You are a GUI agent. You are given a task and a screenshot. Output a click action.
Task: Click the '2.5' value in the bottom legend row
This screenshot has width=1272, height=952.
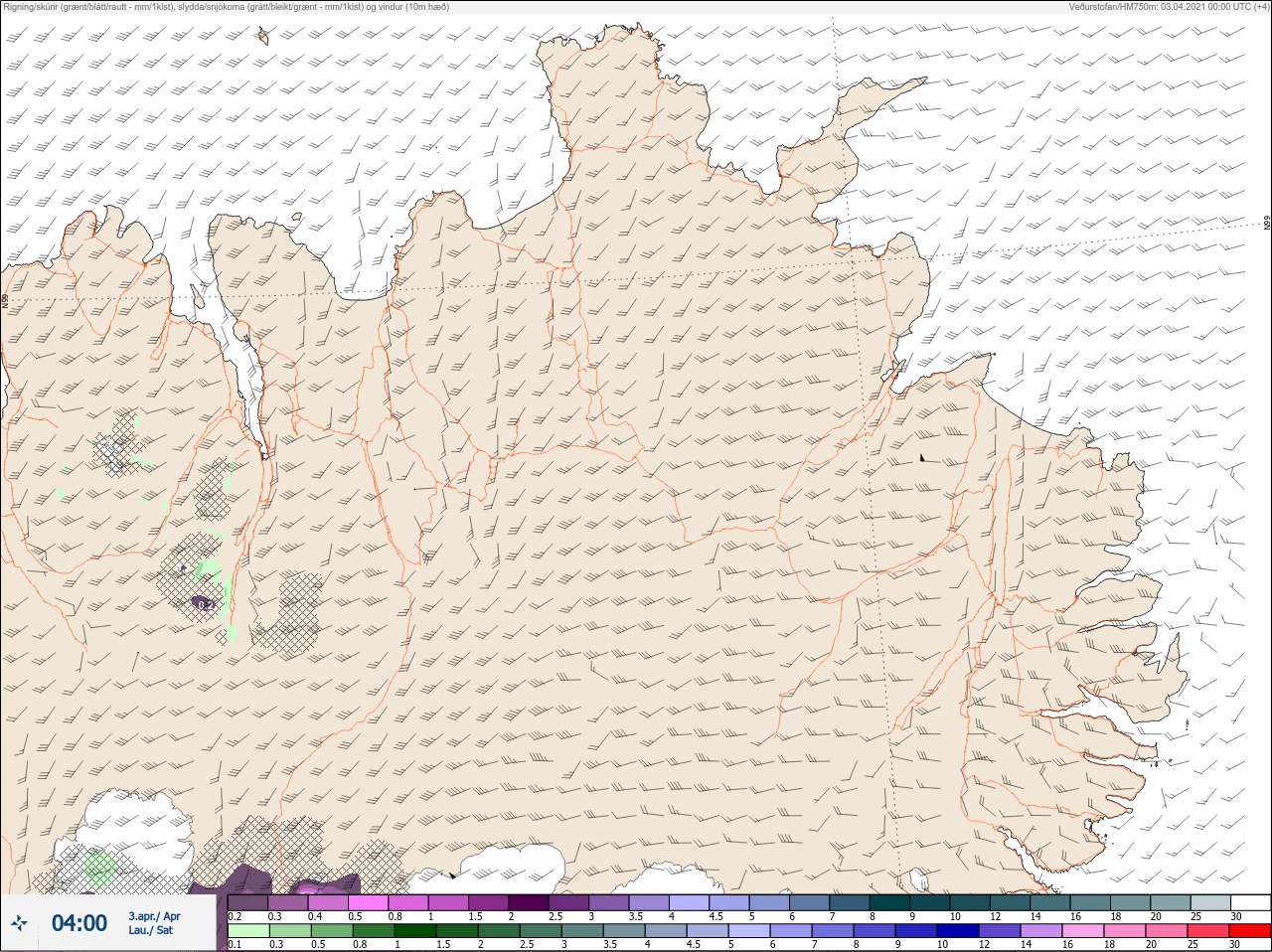(528, 944)
